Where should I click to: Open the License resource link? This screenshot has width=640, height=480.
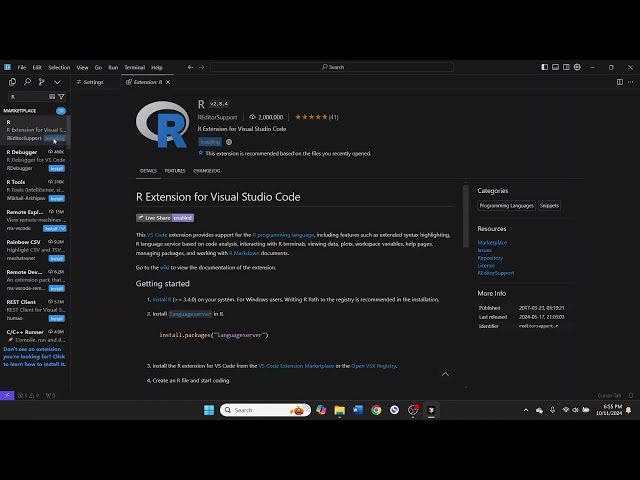click(486, 266)
